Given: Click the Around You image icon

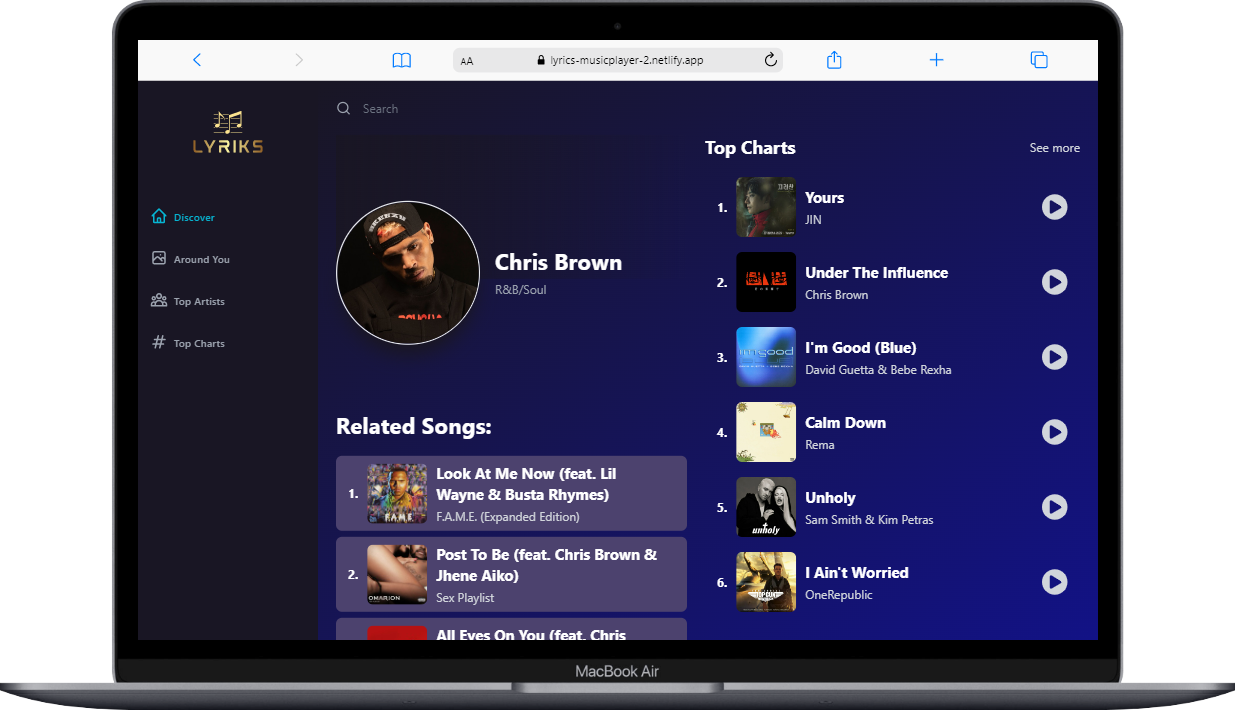Looking at the screenshot, I should click(159, 258).
